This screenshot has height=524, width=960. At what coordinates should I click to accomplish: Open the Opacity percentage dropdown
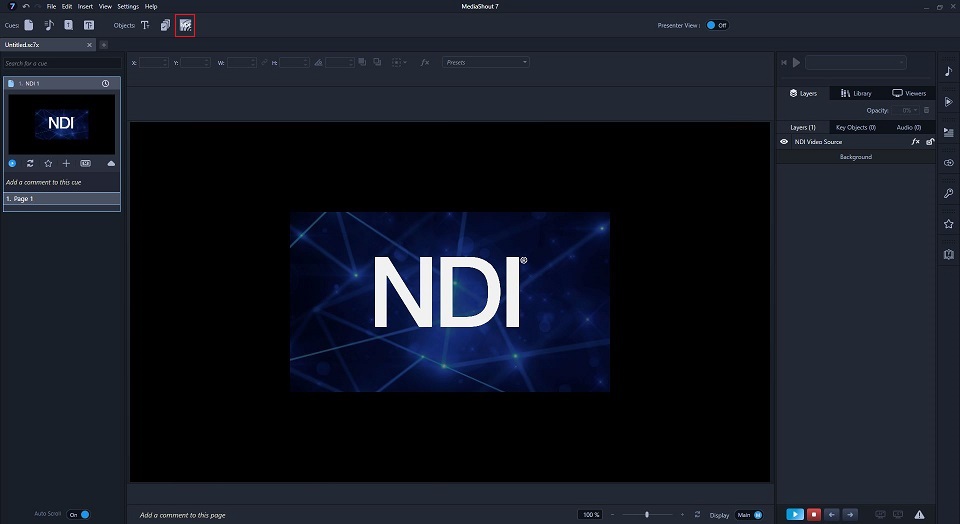click(906, 110)
